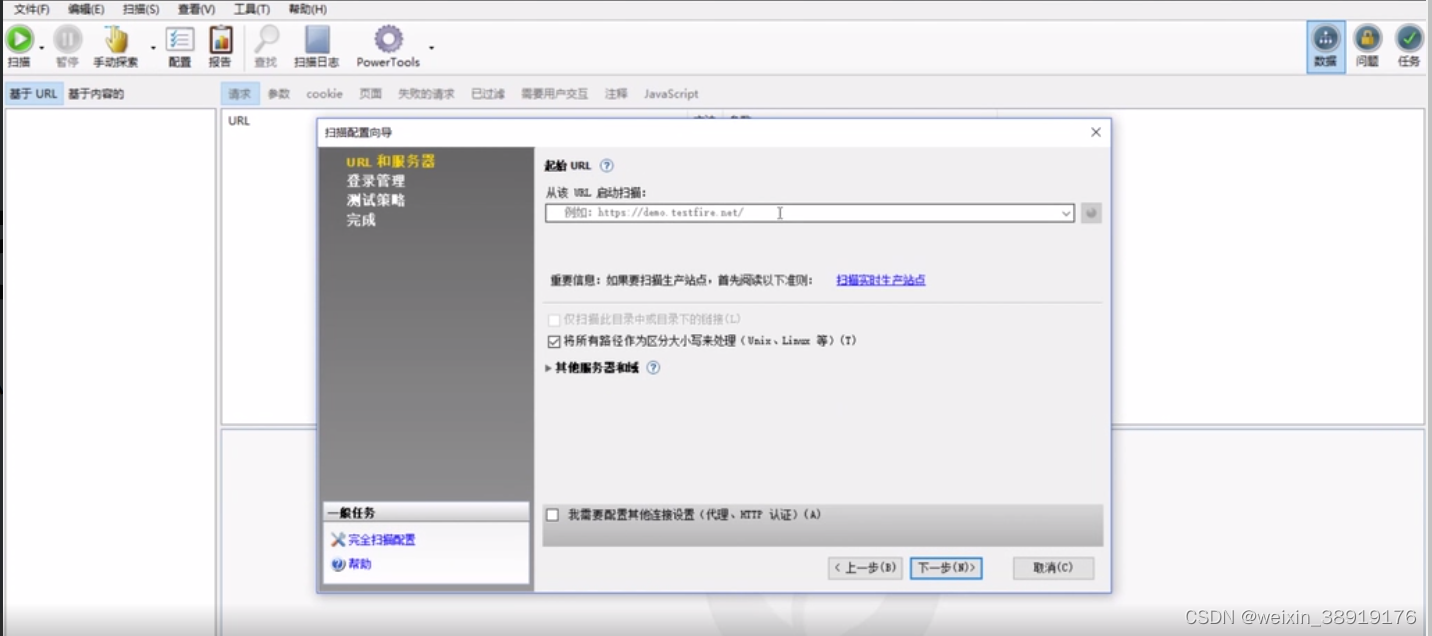Open the 查看(V) menu
Viewport: 1432px width, 636px height.
(196, 9)
